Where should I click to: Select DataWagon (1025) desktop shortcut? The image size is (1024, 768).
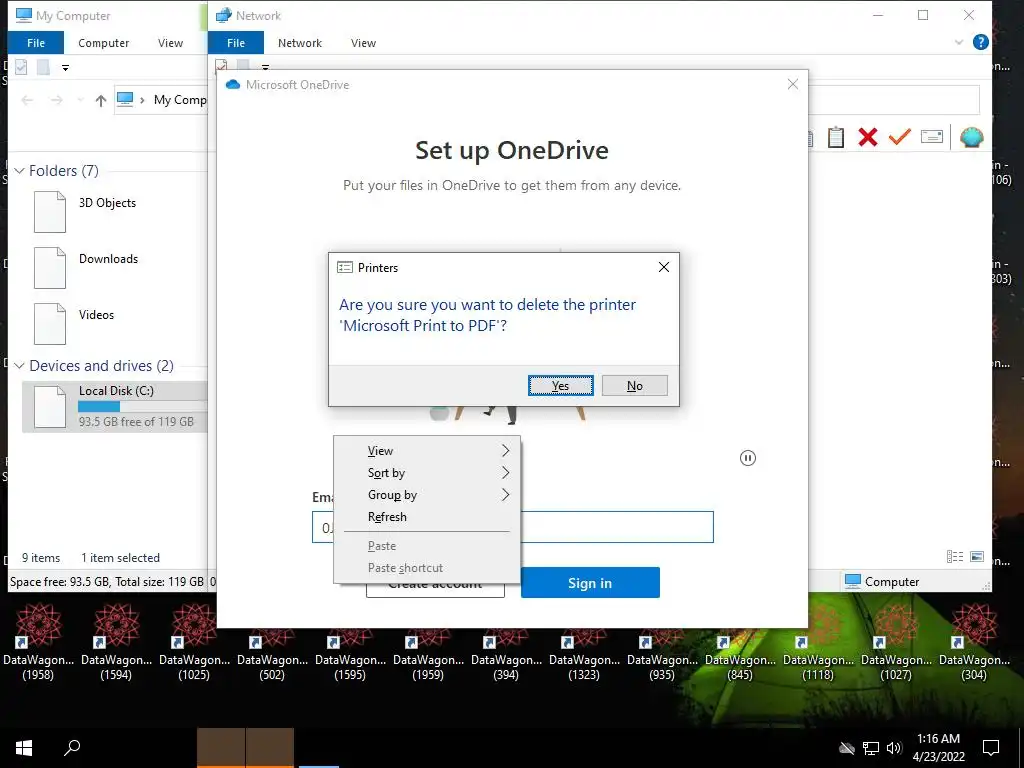[194, 642]
